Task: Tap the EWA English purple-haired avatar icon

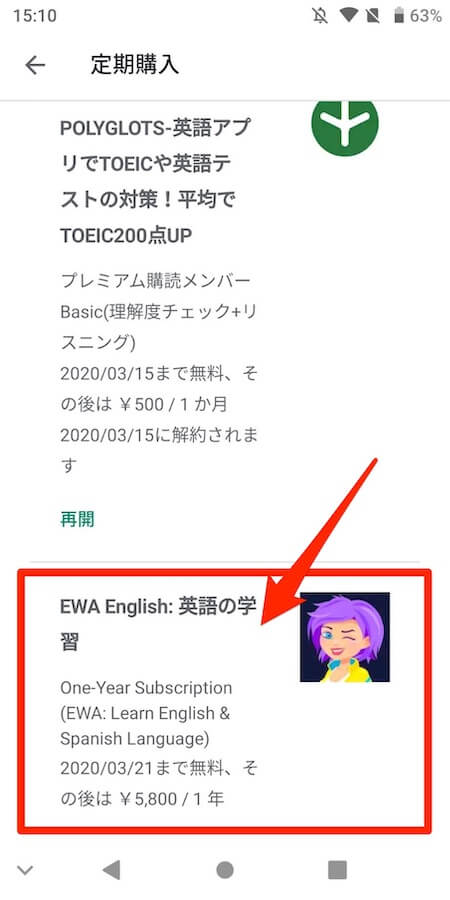Action: click(x=345, y=637)
